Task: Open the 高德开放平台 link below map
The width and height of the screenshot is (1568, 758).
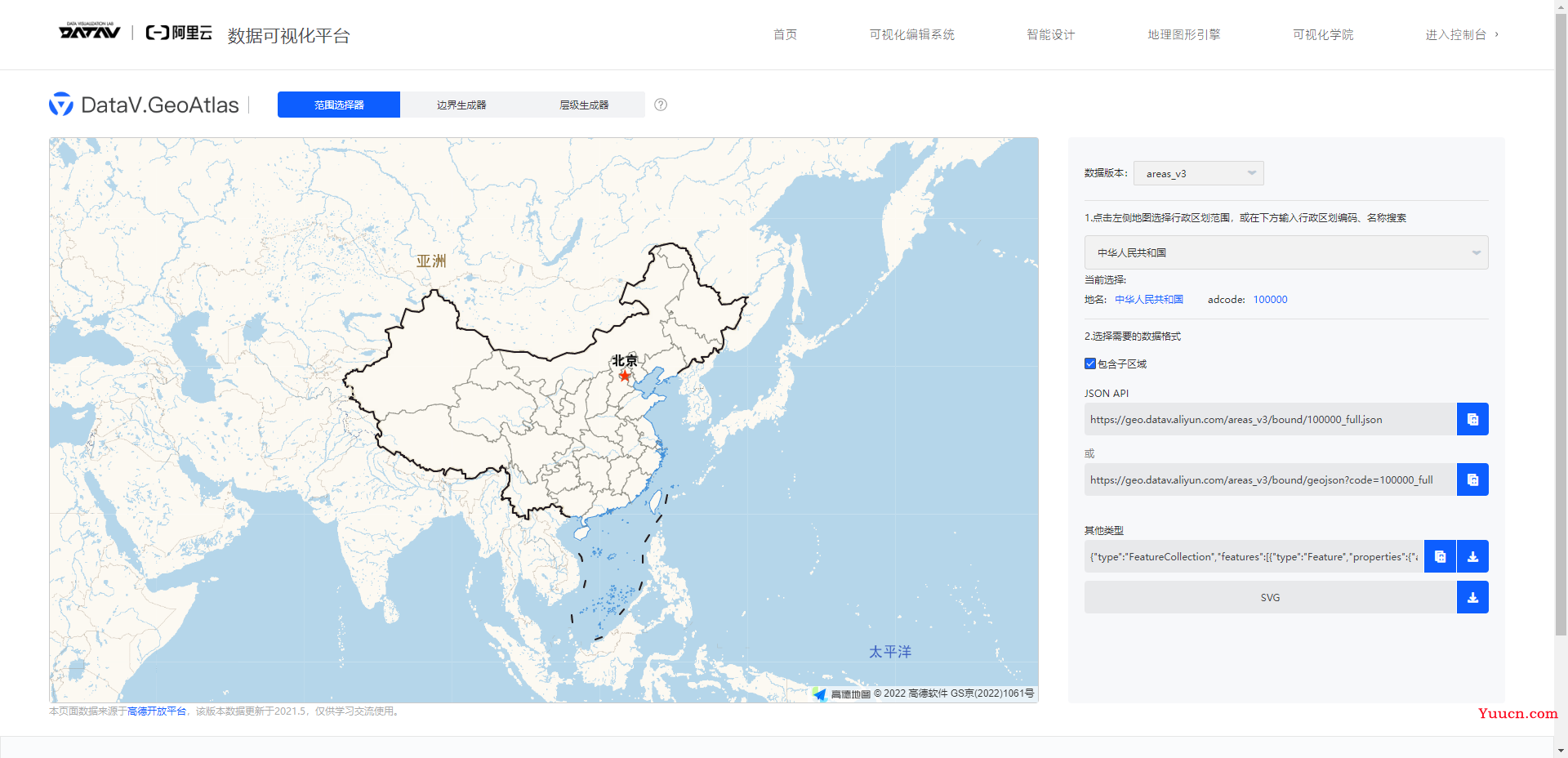Action: point(157,711)
